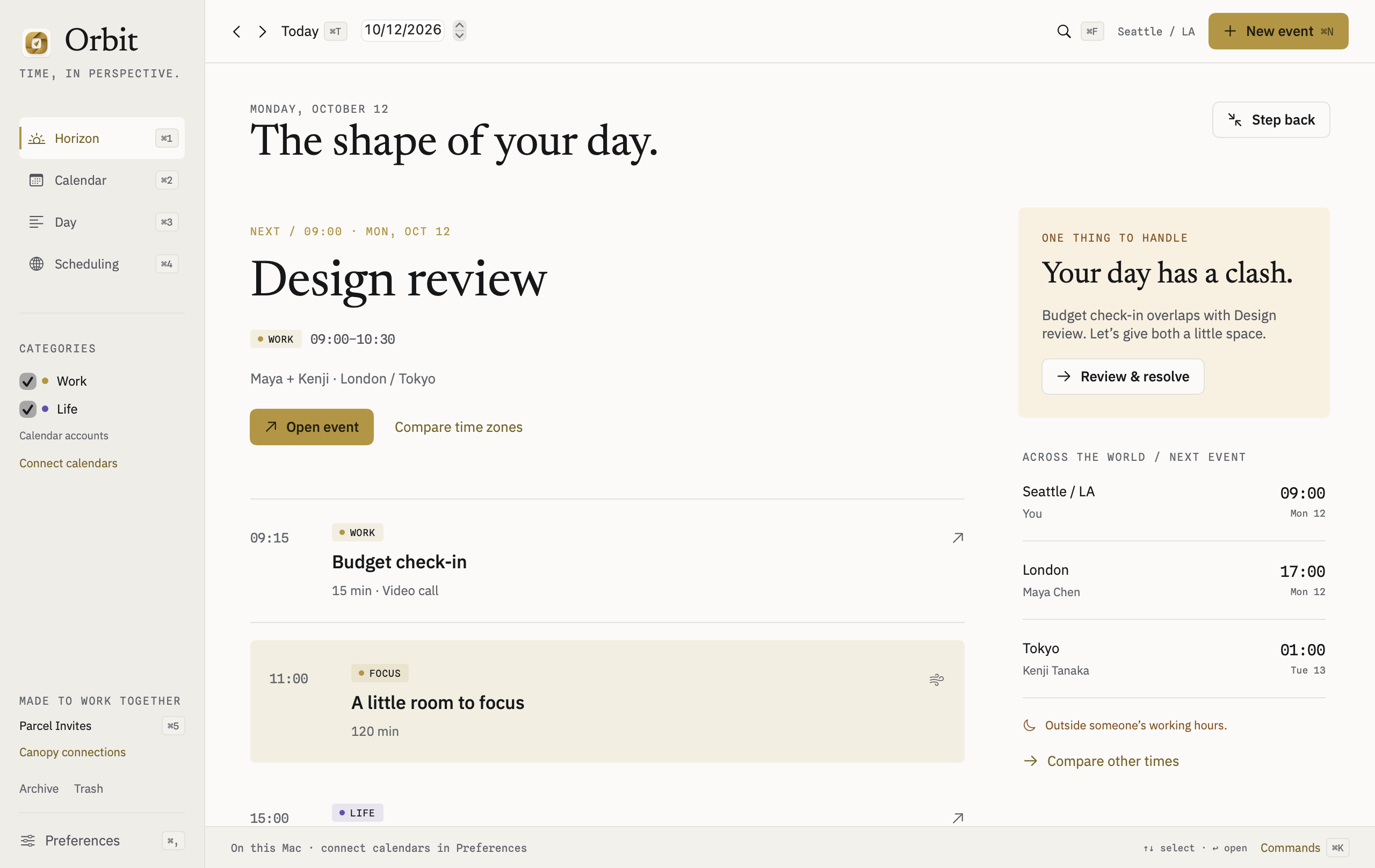Open Canopy connections link

(73, 752)
